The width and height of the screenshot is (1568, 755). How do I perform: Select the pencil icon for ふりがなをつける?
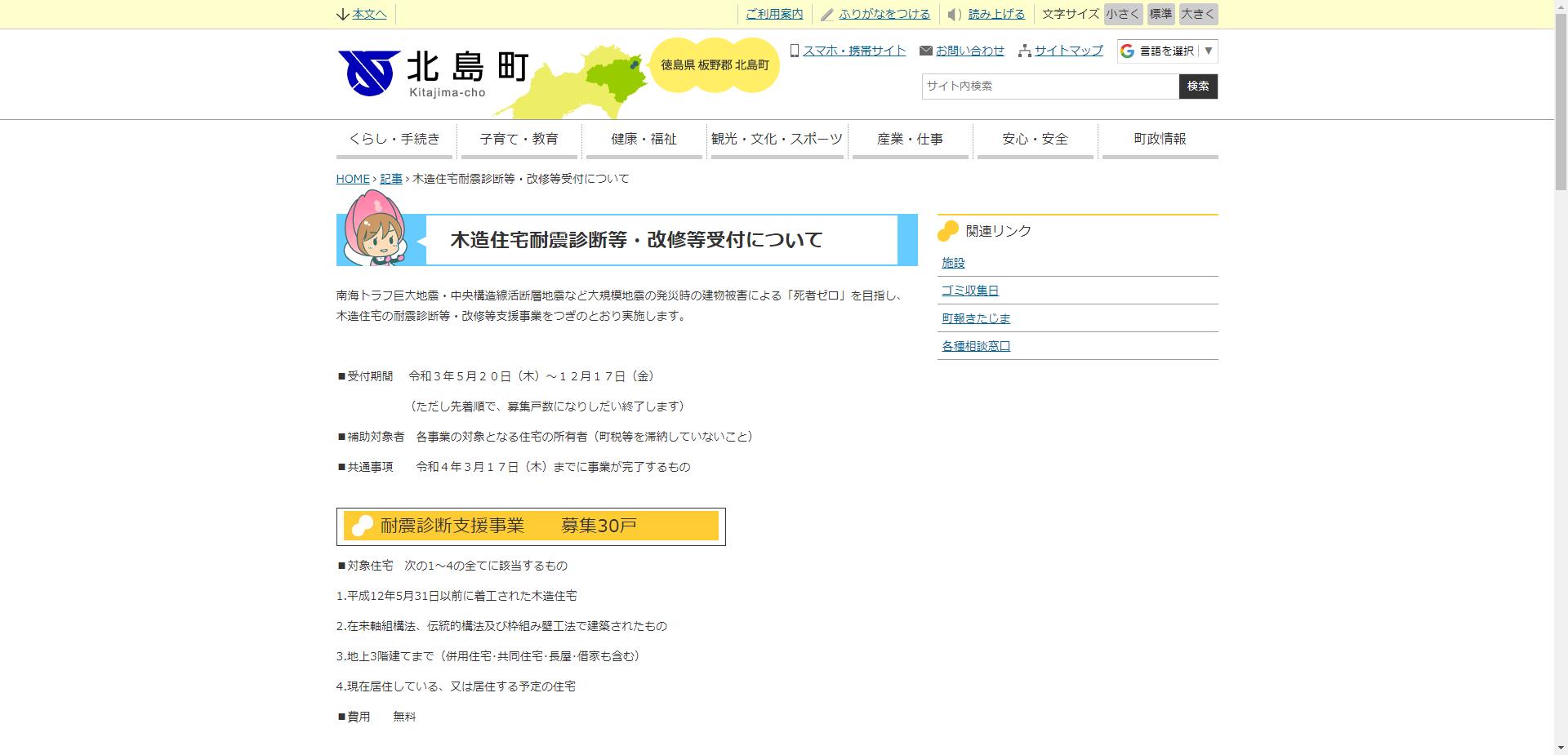[826, 14]
